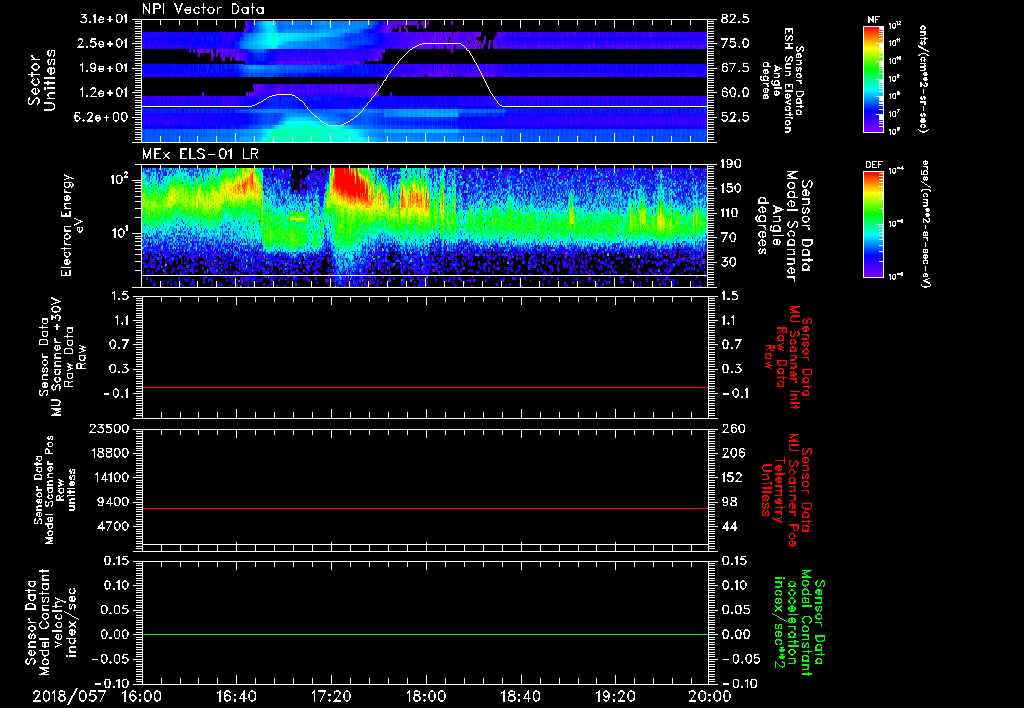1024x708 pixels.
Task: Click the DEF color scale bar
Action: [x=873, y=222]
